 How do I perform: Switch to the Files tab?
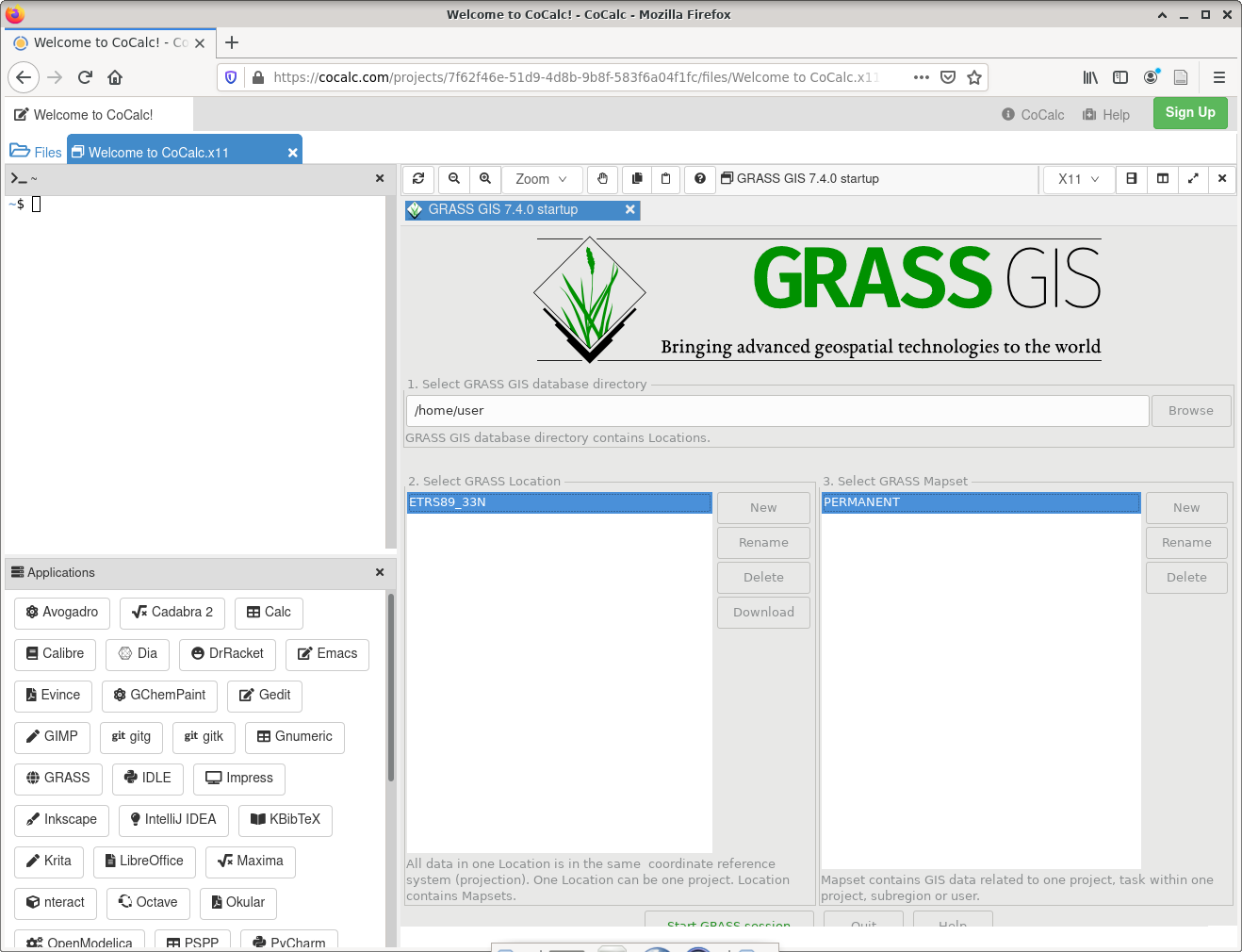tap(36, 152)
